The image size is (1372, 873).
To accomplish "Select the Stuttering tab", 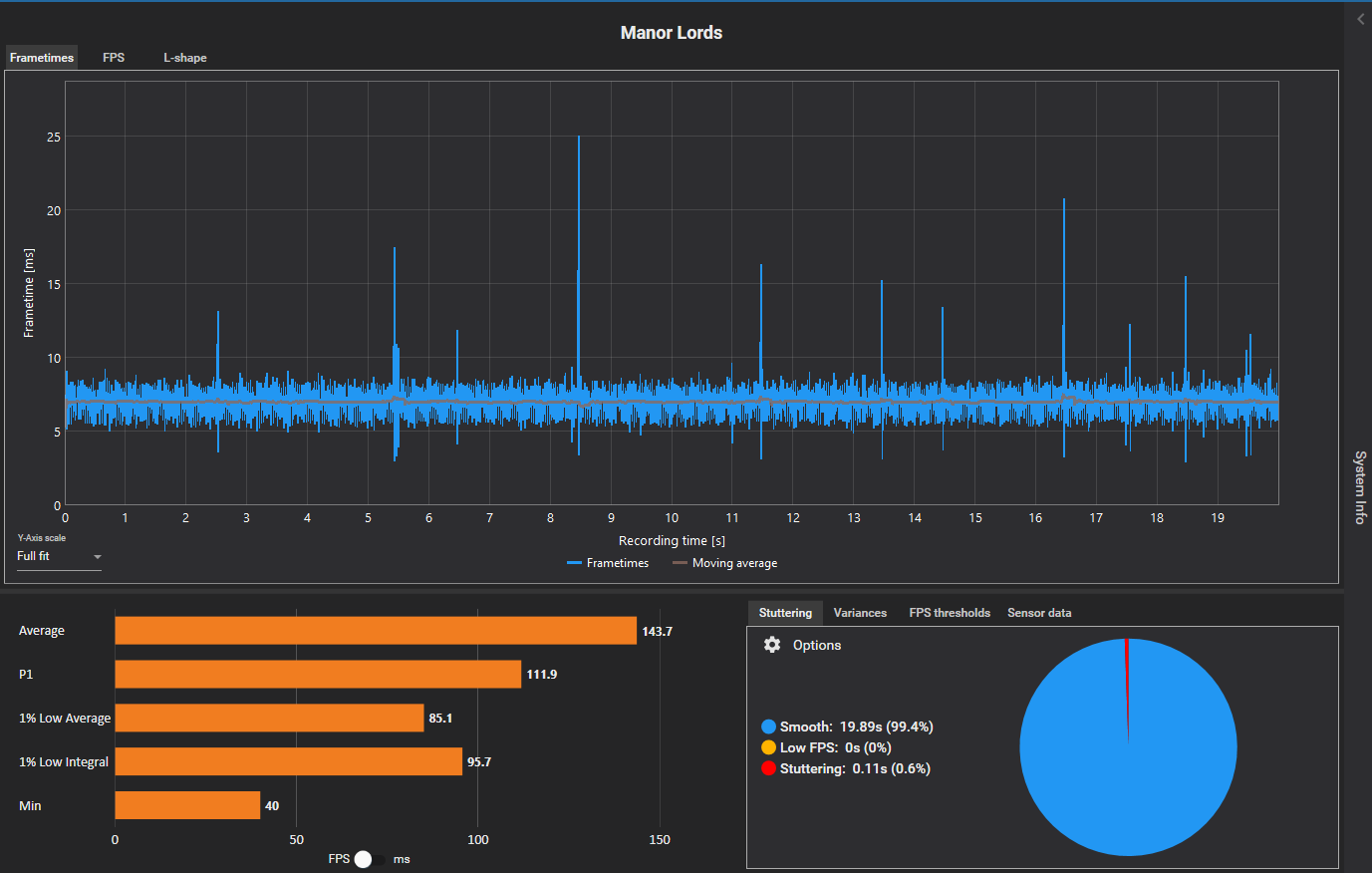I will 785,613.
